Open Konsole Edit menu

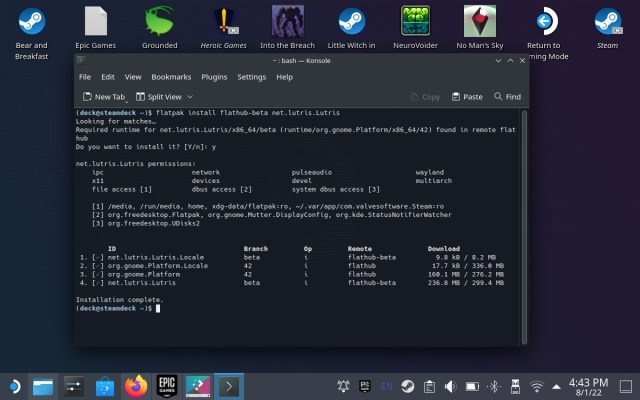pos(108,77)
